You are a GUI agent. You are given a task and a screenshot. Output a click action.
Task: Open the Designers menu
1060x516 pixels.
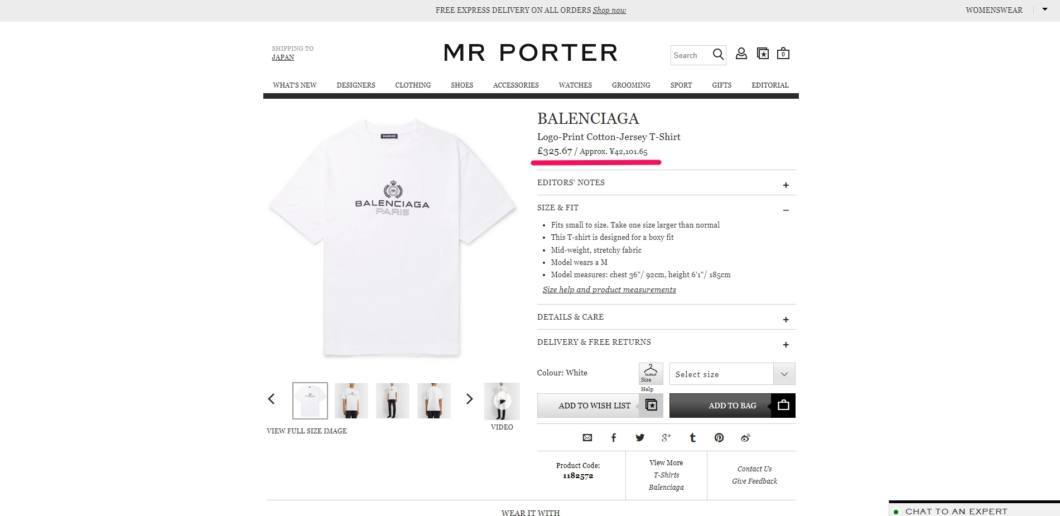[356, 85]
